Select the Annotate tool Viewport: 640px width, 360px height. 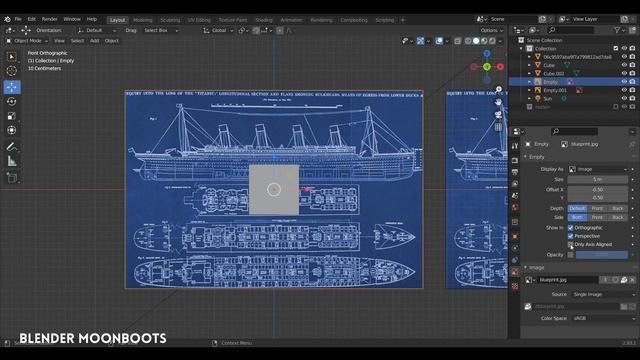[11, 147]
